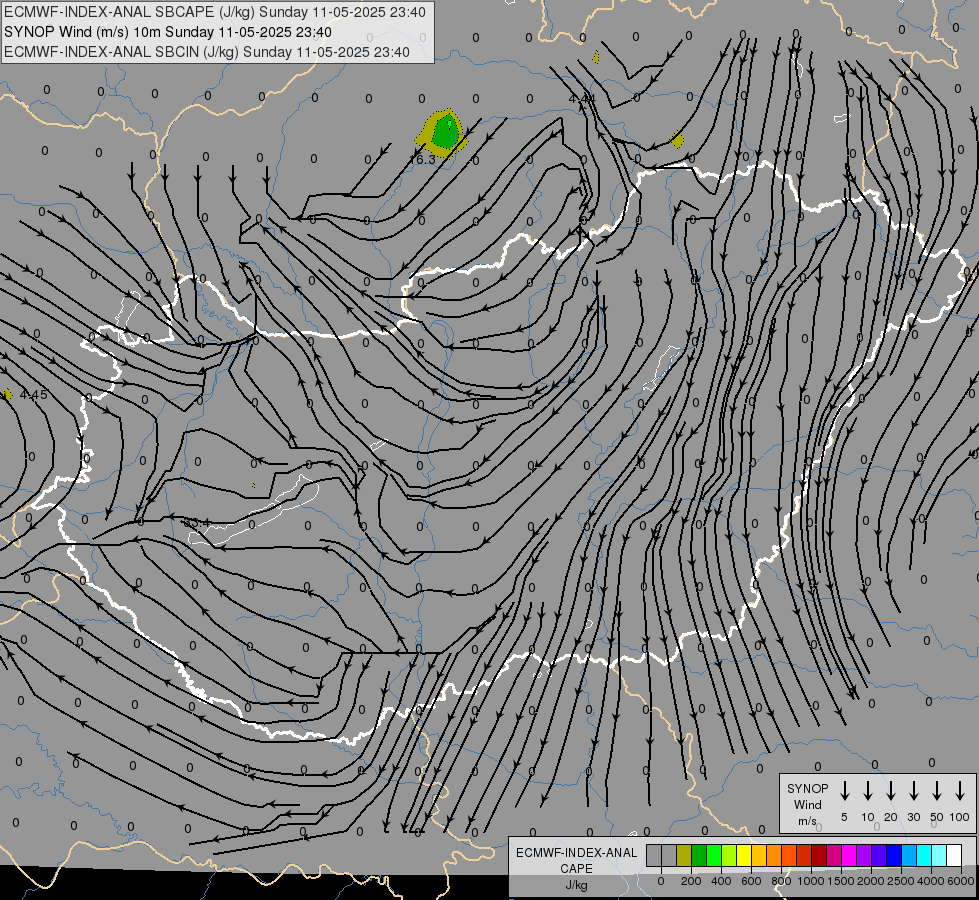This screenshot has width=979, height=900.
Task: Click the SYNOP Wind m/s legend title
Action: click(807, 804)
